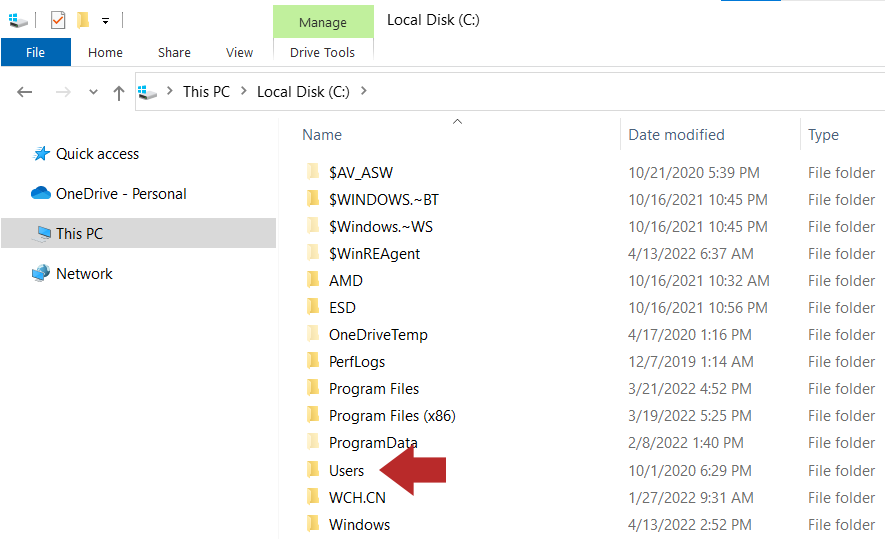
Task: Click the Forward navigation arrow
Action: 63,92
